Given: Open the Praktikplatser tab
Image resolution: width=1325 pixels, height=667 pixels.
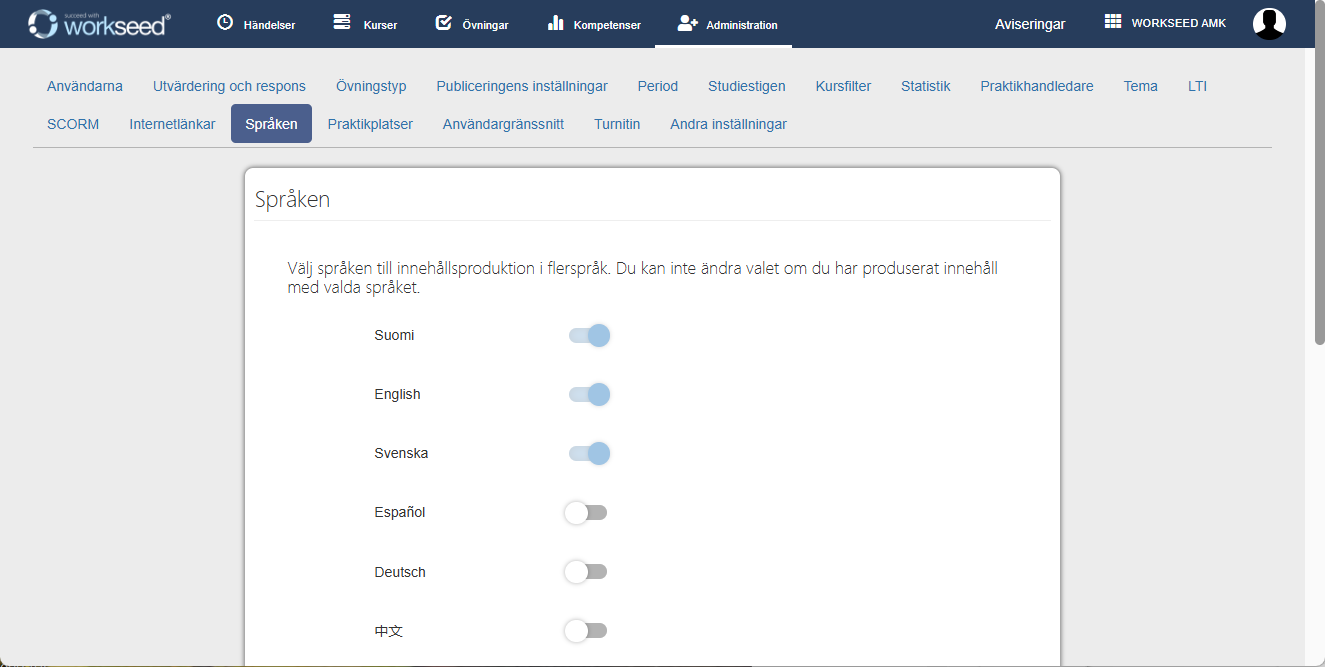Looking at the screenshot, I should pos(370,124).
